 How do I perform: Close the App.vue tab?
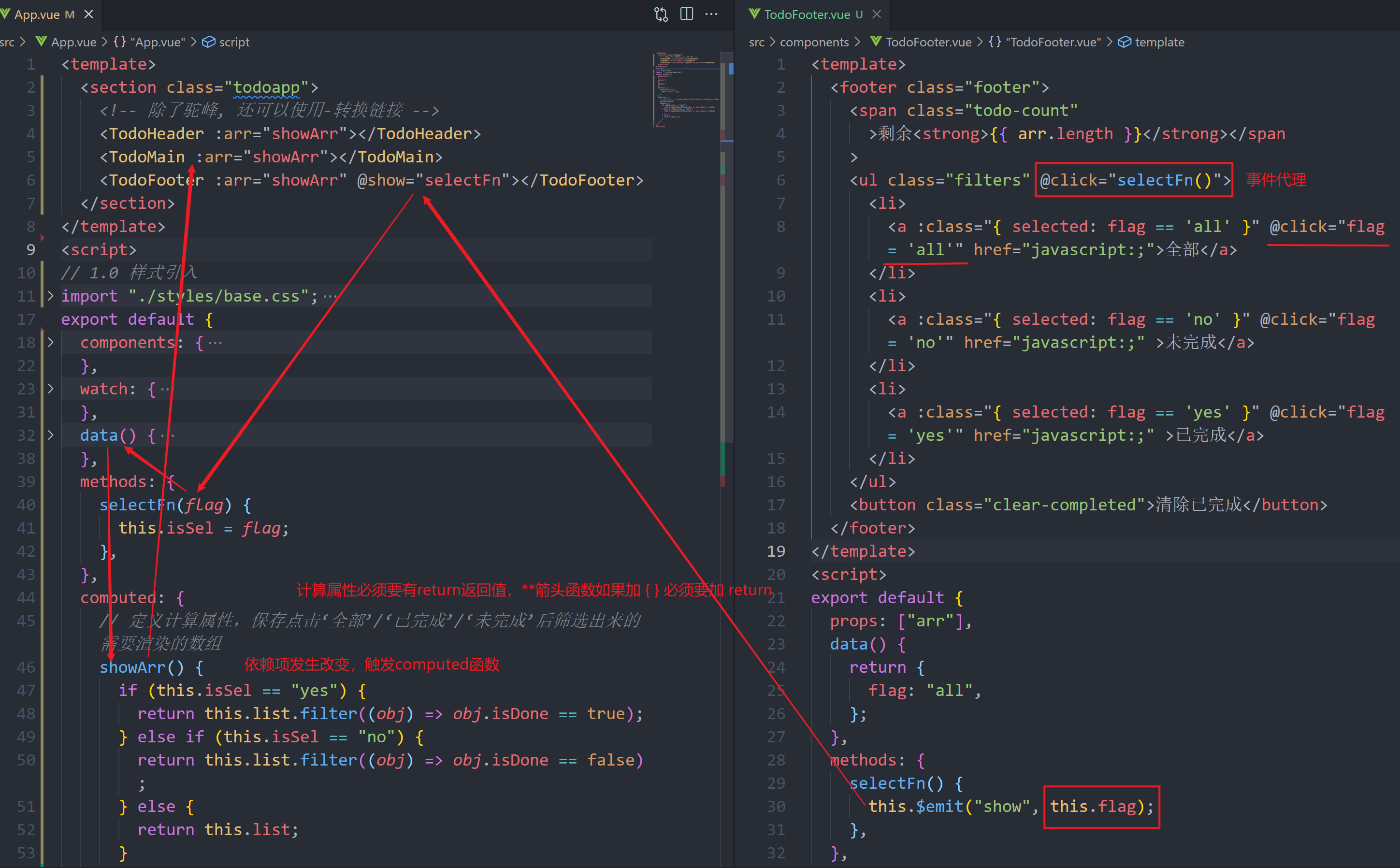click(89, 14)
